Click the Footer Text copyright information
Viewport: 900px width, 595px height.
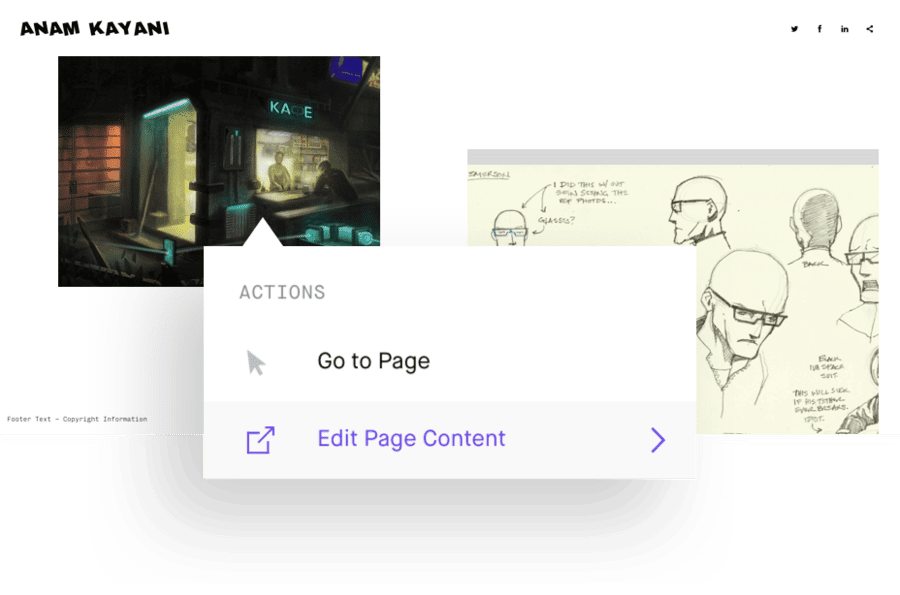click(x=77, y=419)
